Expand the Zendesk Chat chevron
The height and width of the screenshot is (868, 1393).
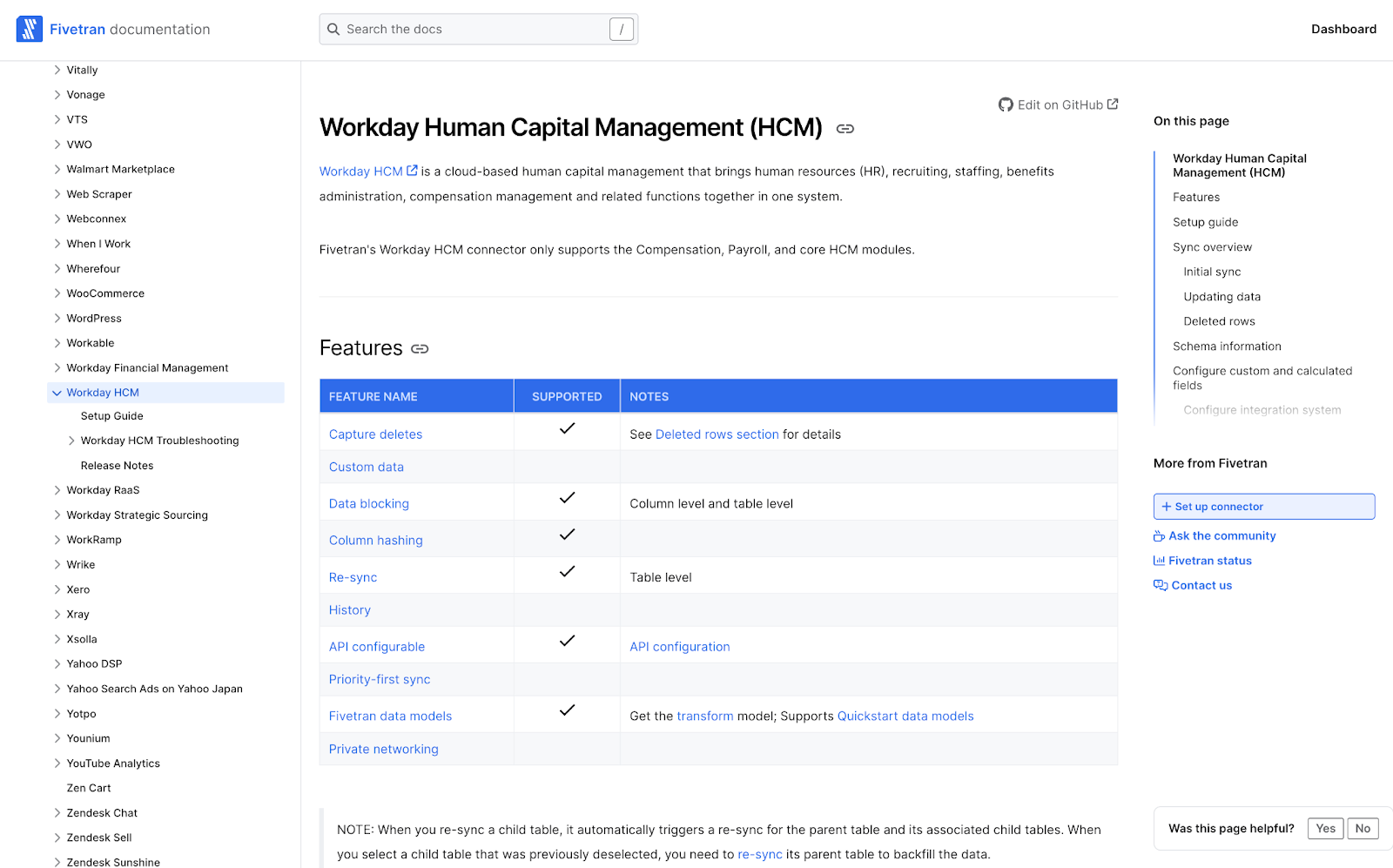[x=57, y=813]
